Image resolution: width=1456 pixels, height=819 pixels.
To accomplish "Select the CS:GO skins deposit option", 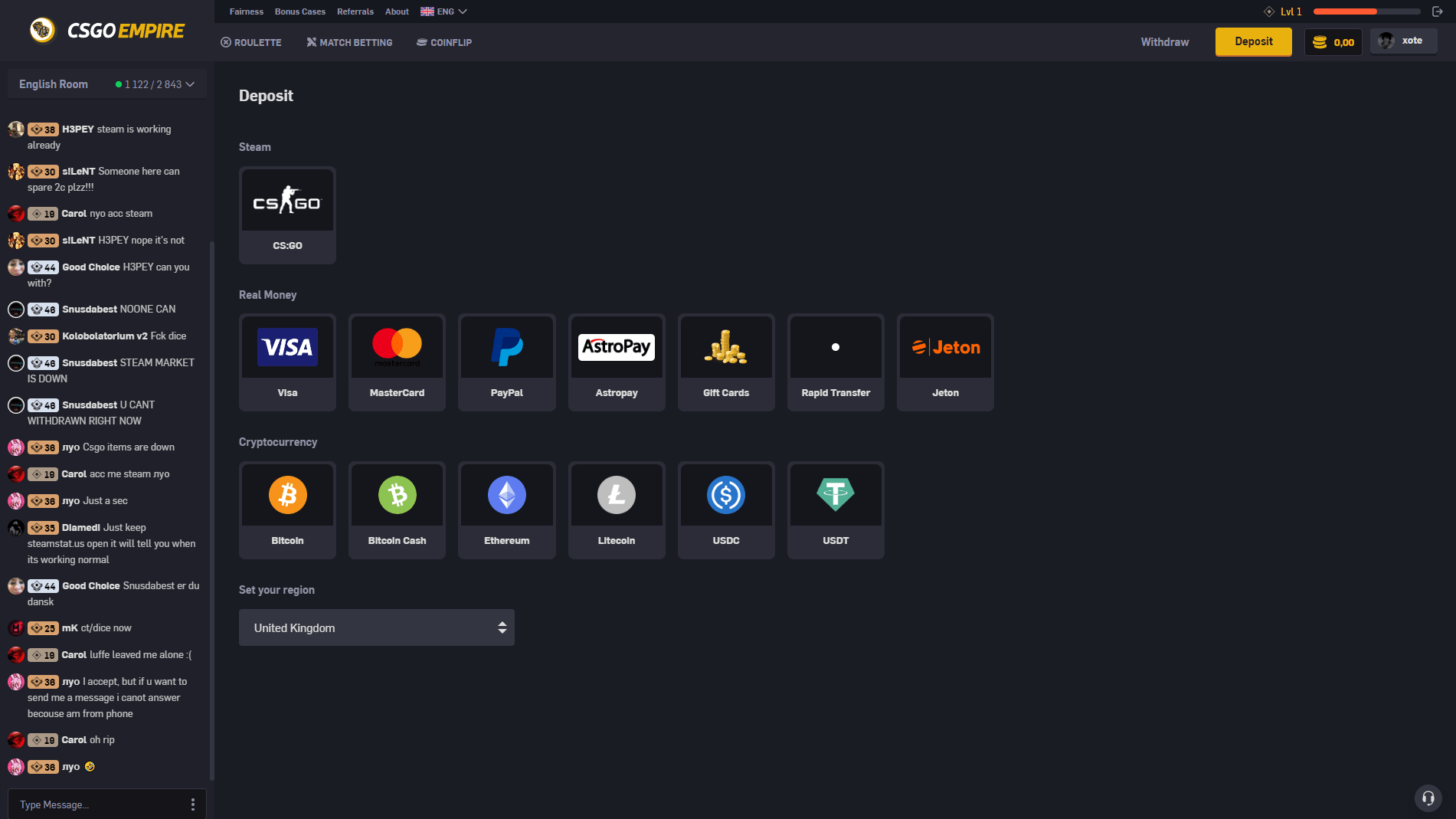I will (287, 215).
